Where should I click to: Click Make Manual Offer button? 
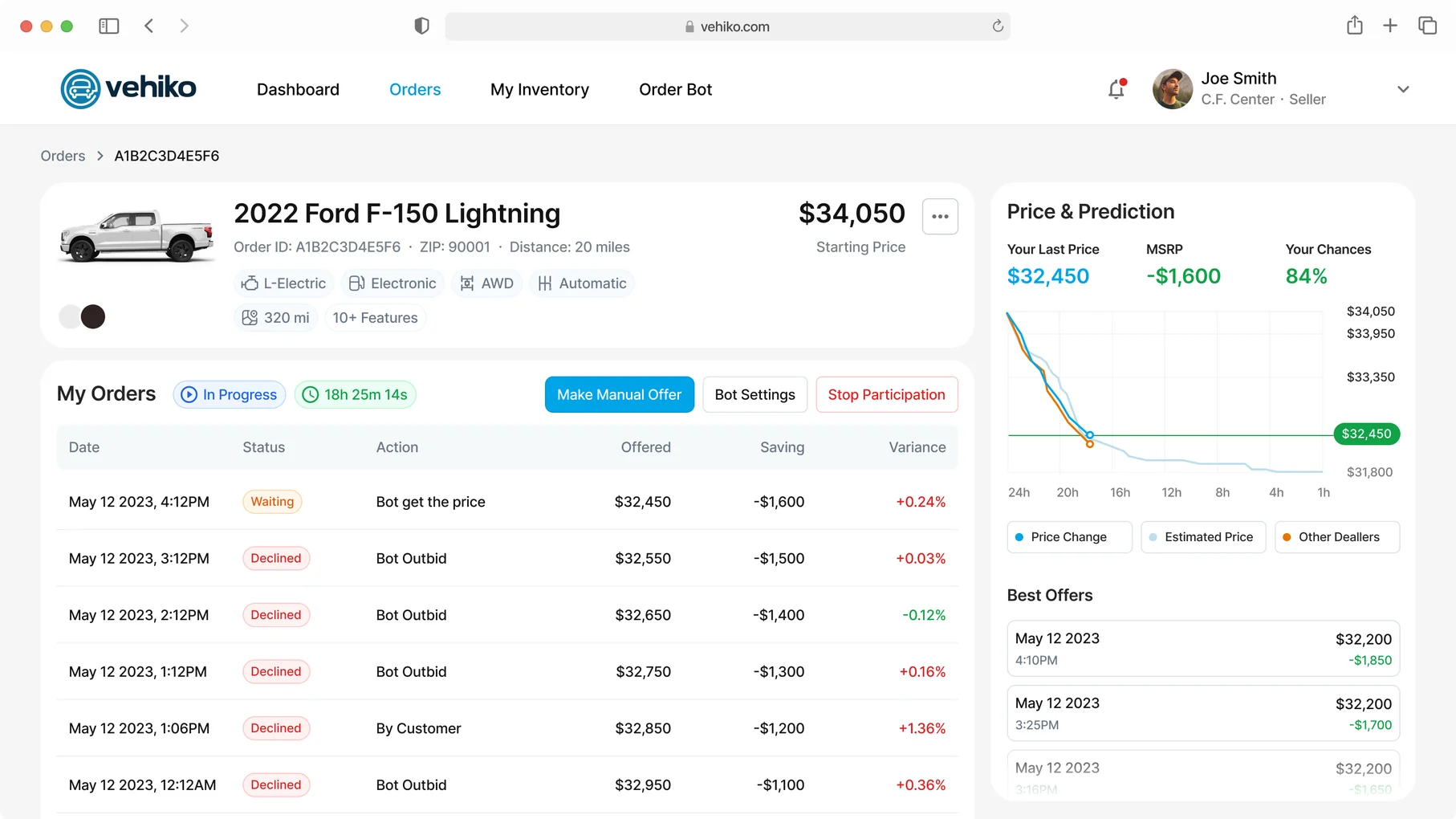(x=620, y=395)
